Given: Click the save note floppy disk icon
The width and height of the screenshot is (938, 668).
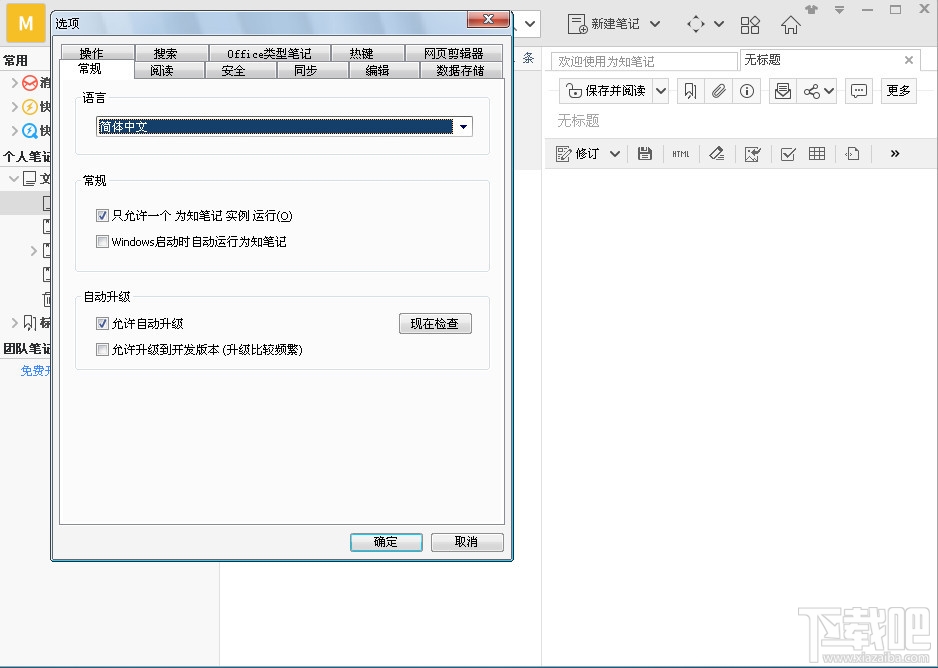Looking at the screenshot, I should coord(645,153).
